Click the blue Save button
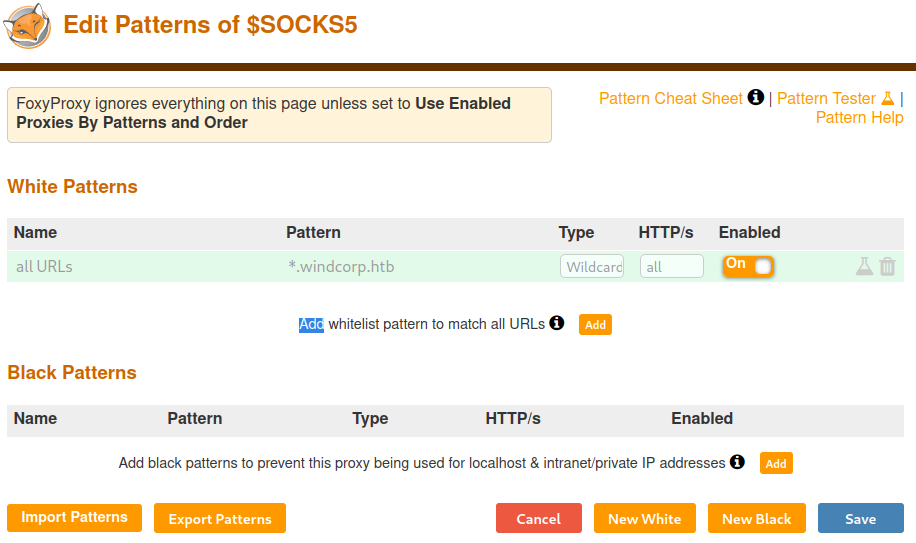The height and width of the screenshot is (543, 916). [x=860, y=519]
